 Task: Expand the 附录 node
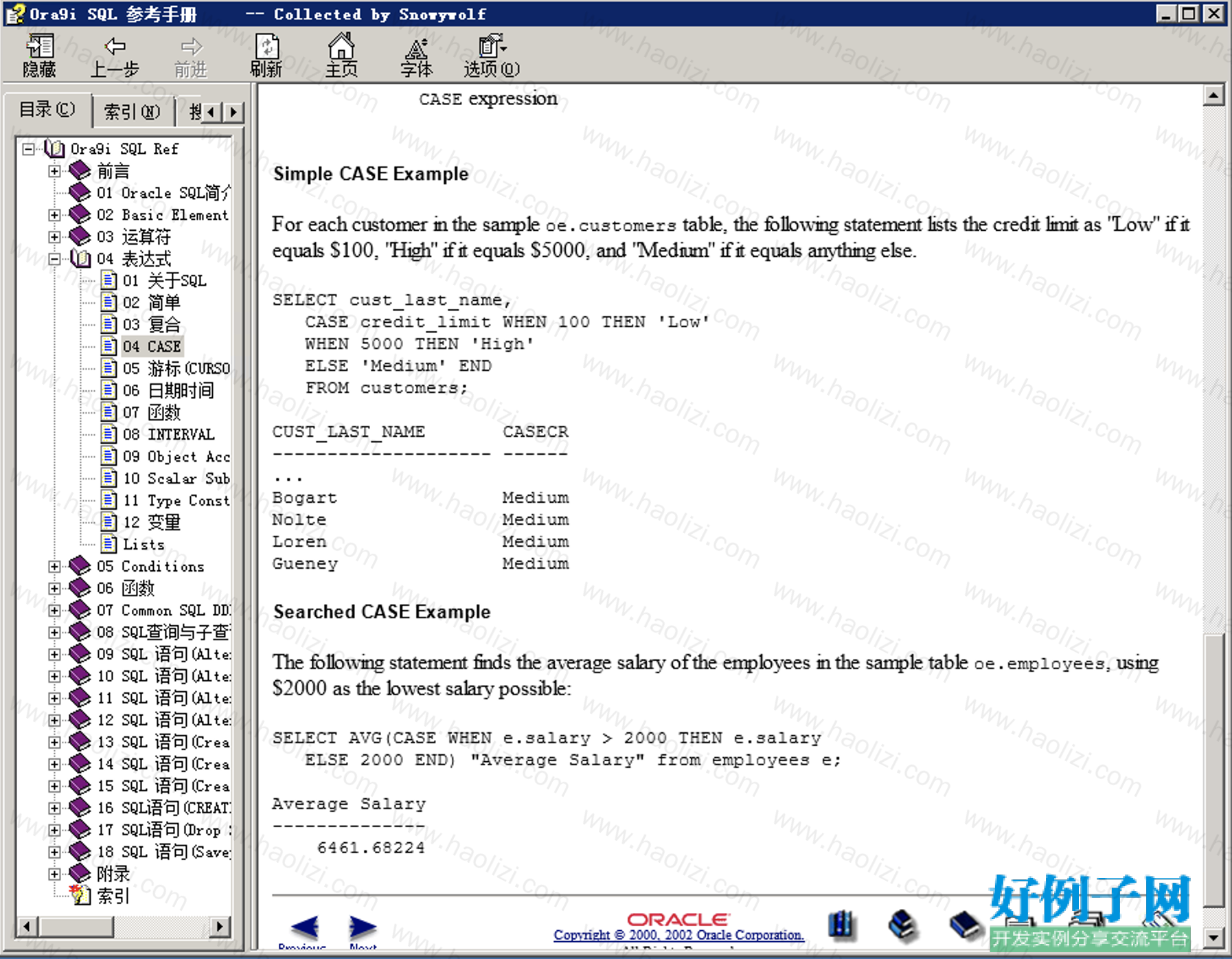coord(54,875)
